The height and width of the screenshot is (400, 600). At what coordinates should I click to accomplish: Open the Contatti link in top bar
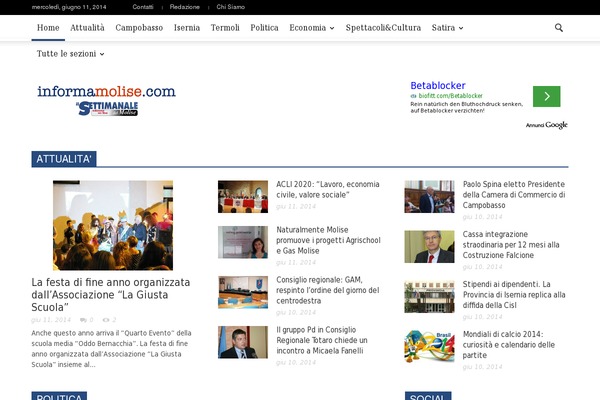(x=143, y=7)
